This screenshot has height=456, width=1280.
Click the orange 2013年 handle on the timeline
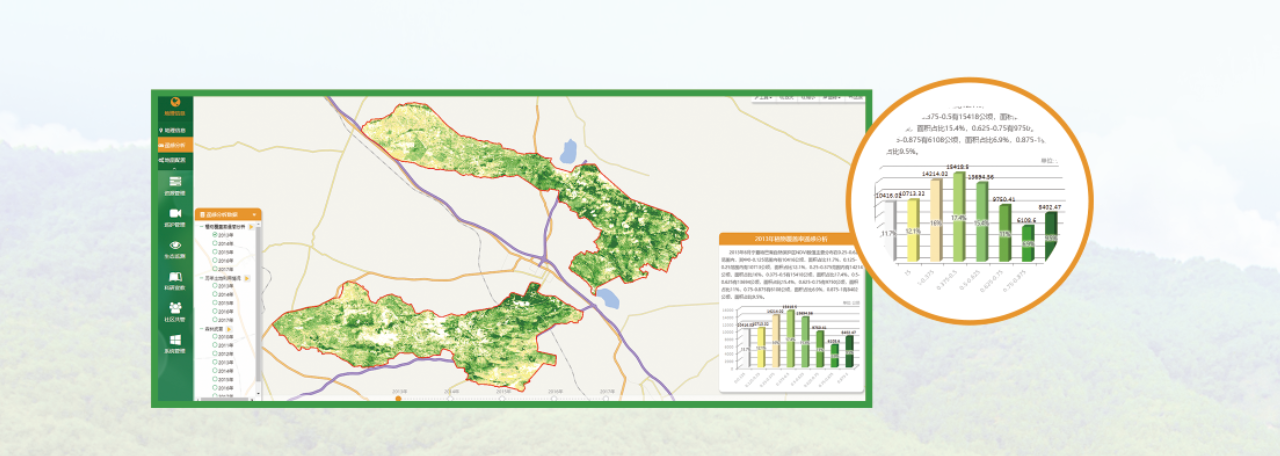(398, 399)
